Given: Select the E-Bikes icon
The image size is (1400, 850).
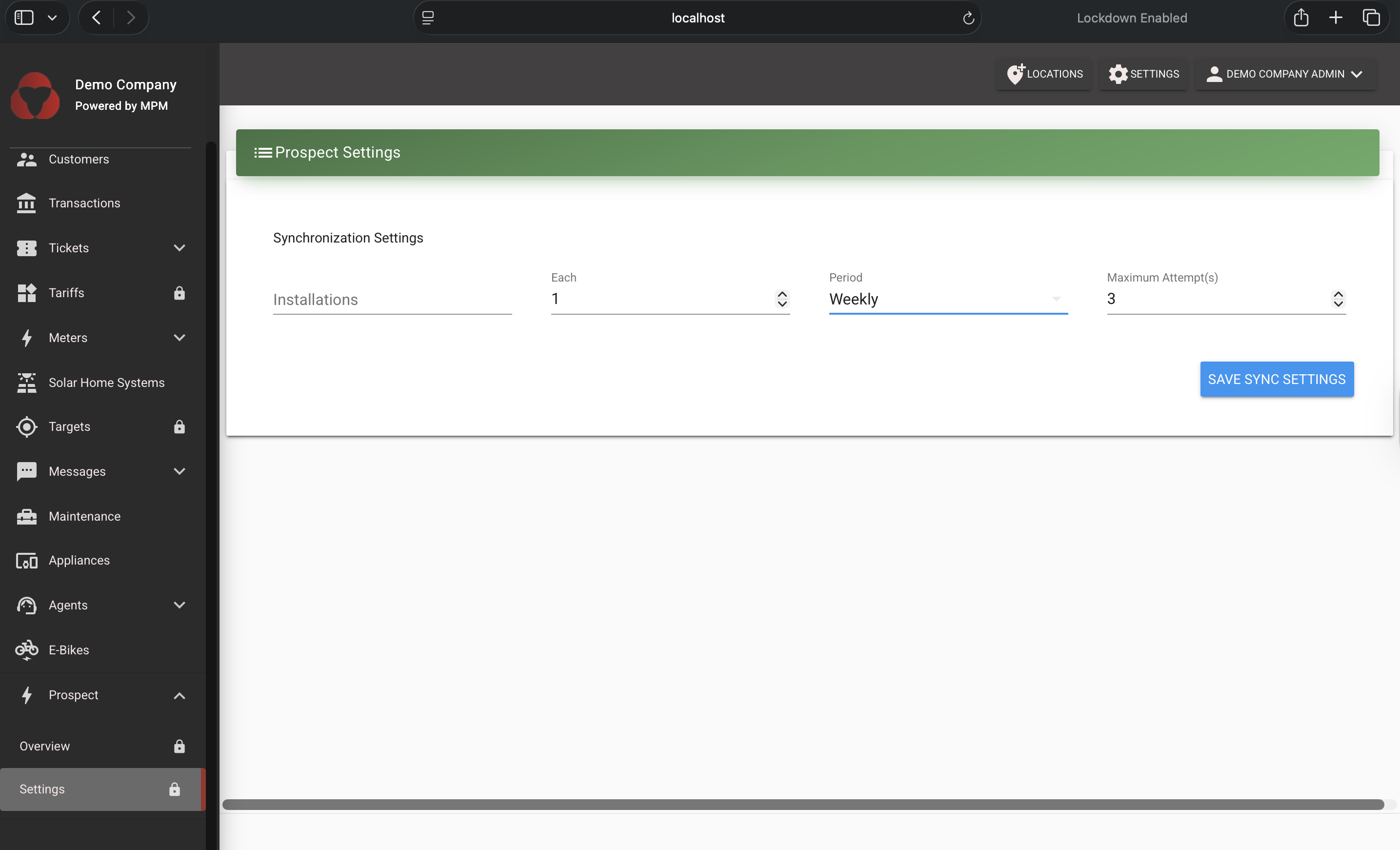Looking at the screenshot, I should pyautogui.click(x=26, y=649).
